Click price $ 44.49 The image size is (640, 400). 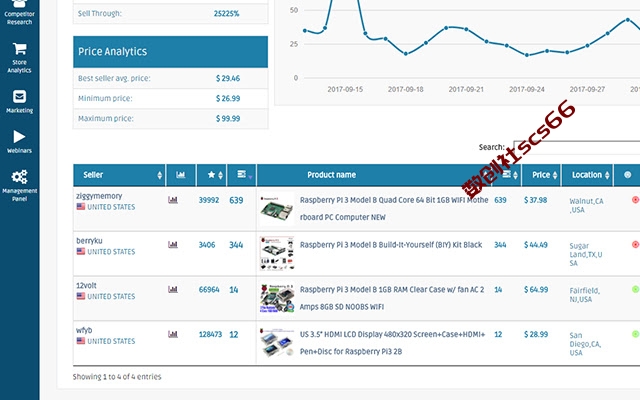pyautogui.click(x=536, y=245)
